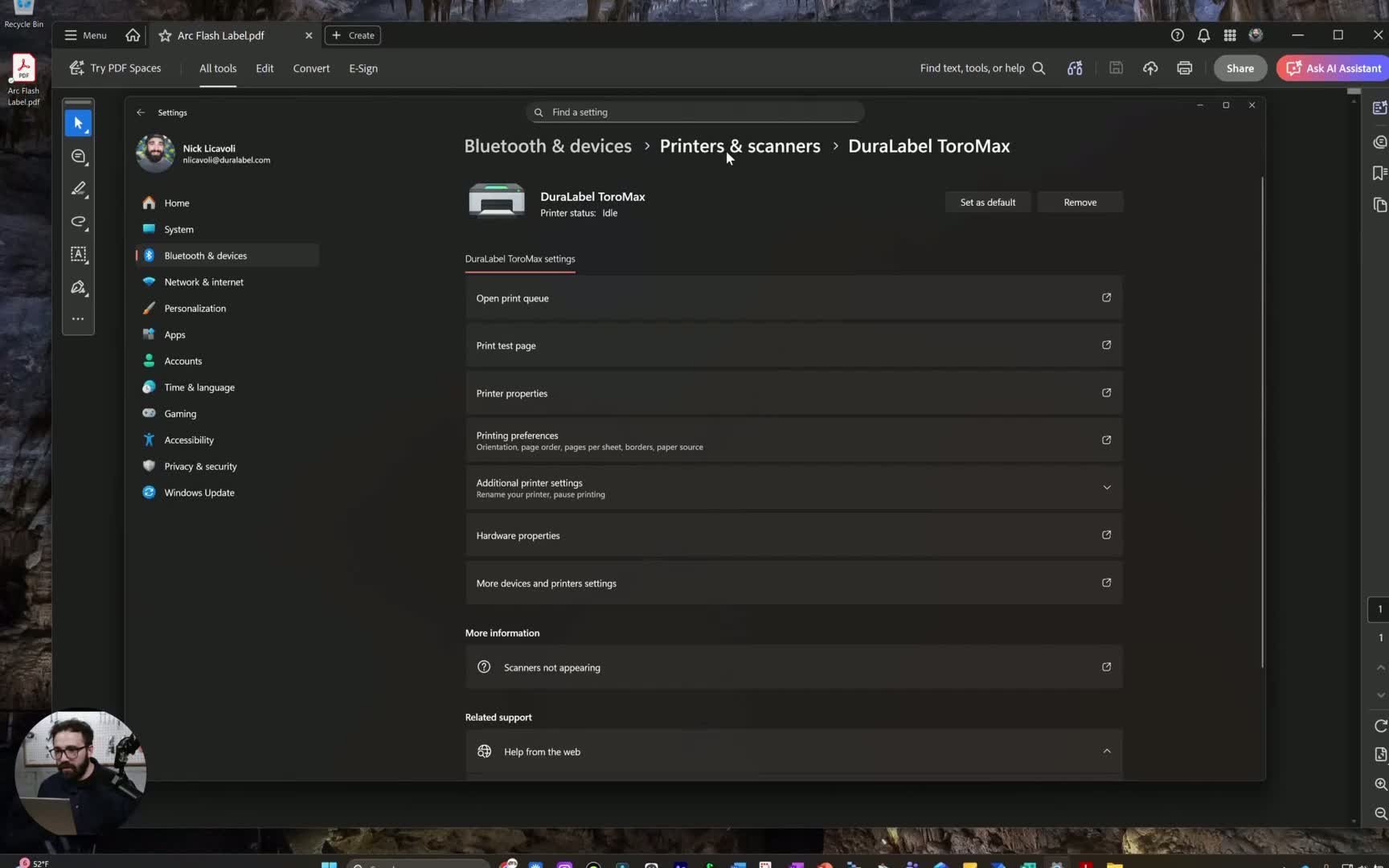Open Accounts settings
This screenshot has height=868, width=1389.
[227, 361]
